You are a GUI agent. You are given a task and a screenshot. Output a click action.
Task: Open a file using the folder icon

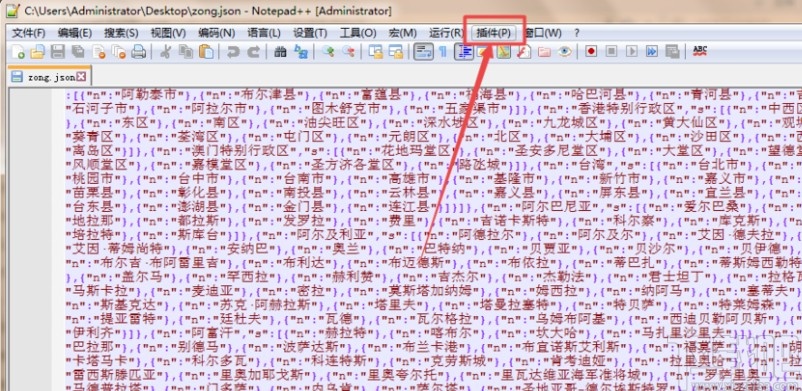pos(37,52)
